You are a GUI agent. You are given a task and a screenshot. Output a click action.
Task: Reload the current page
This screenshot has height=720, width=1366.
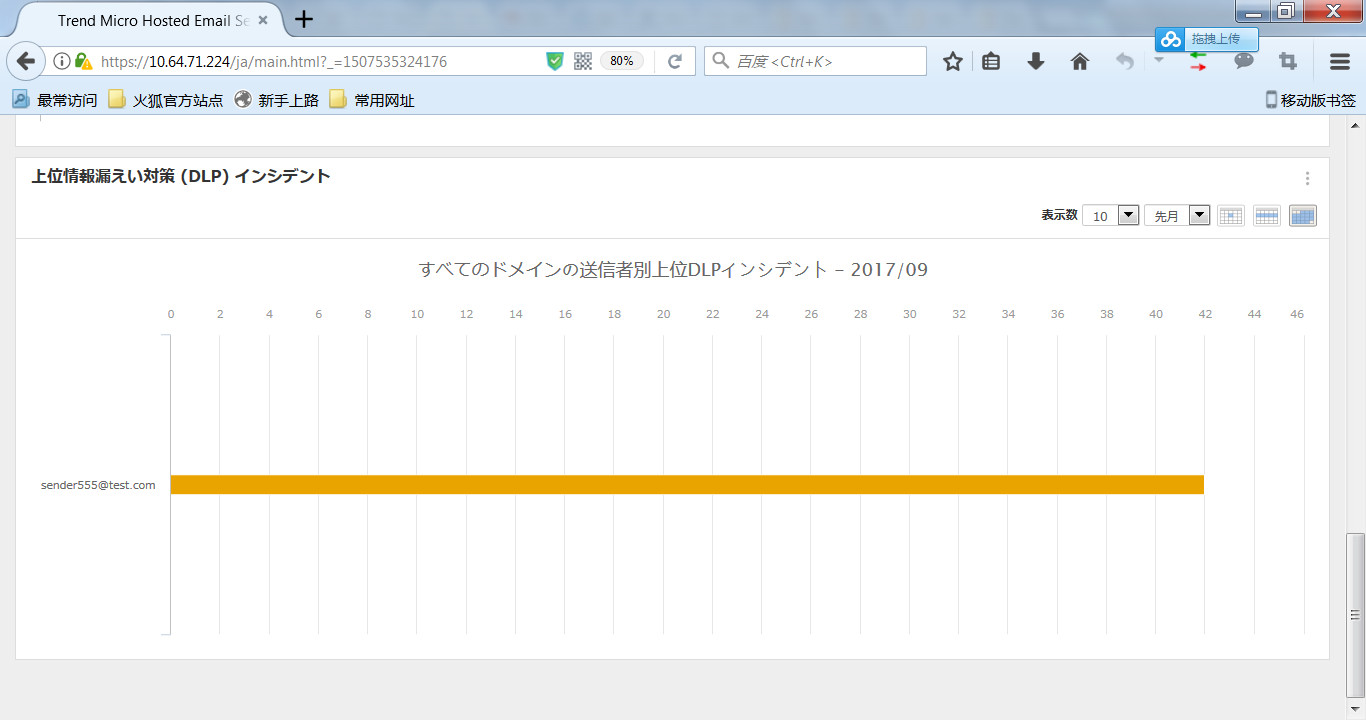click(675, 62)
